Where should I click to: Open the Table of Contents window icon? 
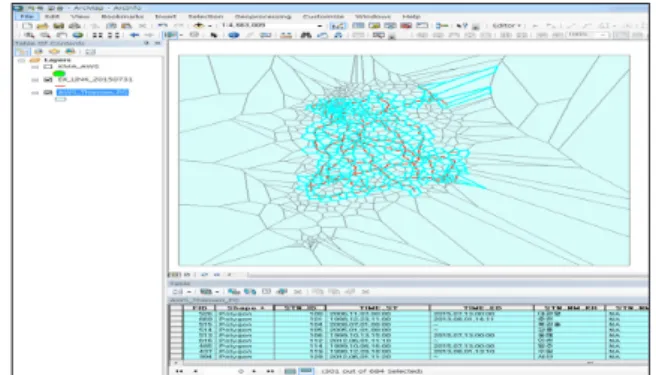(358, 26)
